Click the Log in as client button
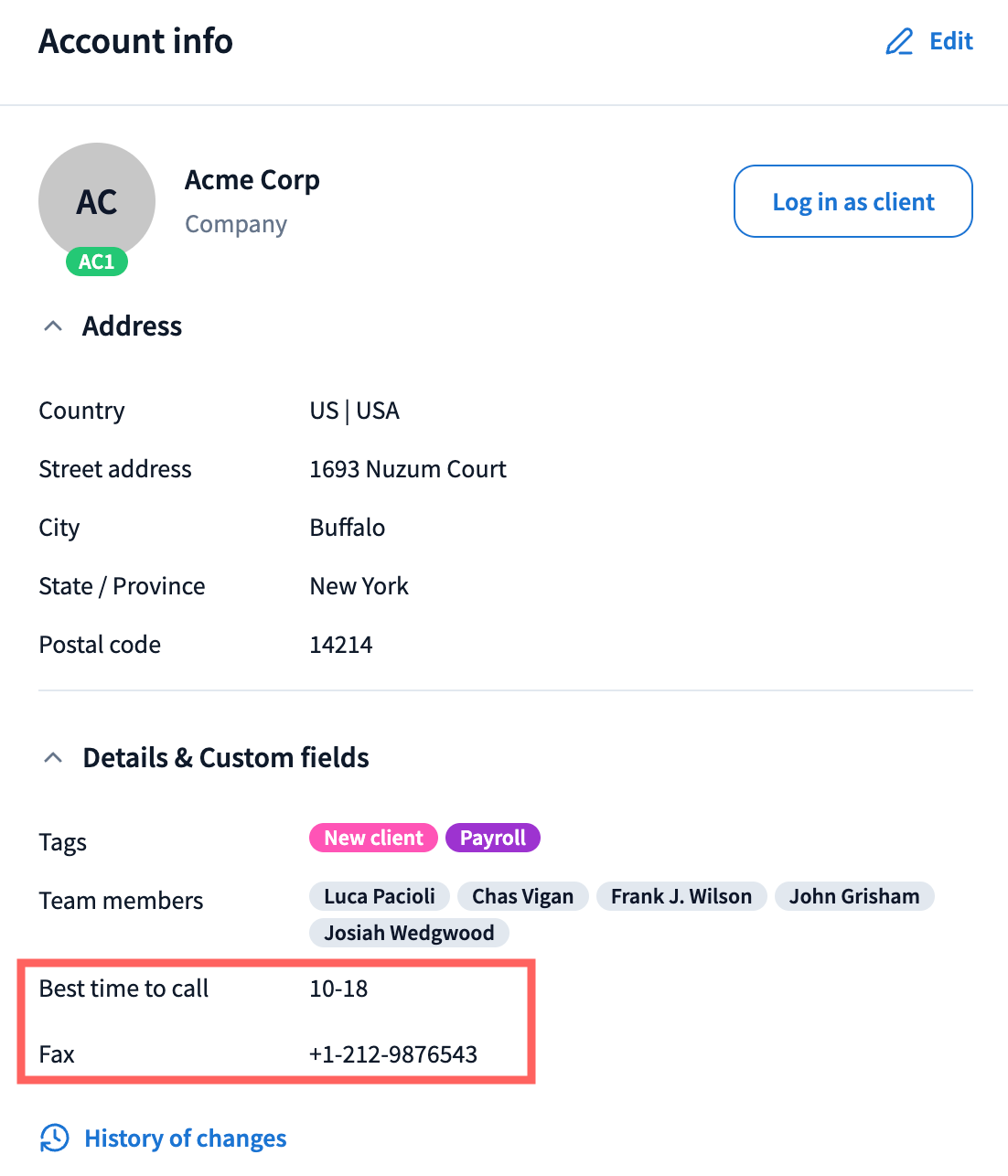The image size is (1008, 1176). [853, 201]
